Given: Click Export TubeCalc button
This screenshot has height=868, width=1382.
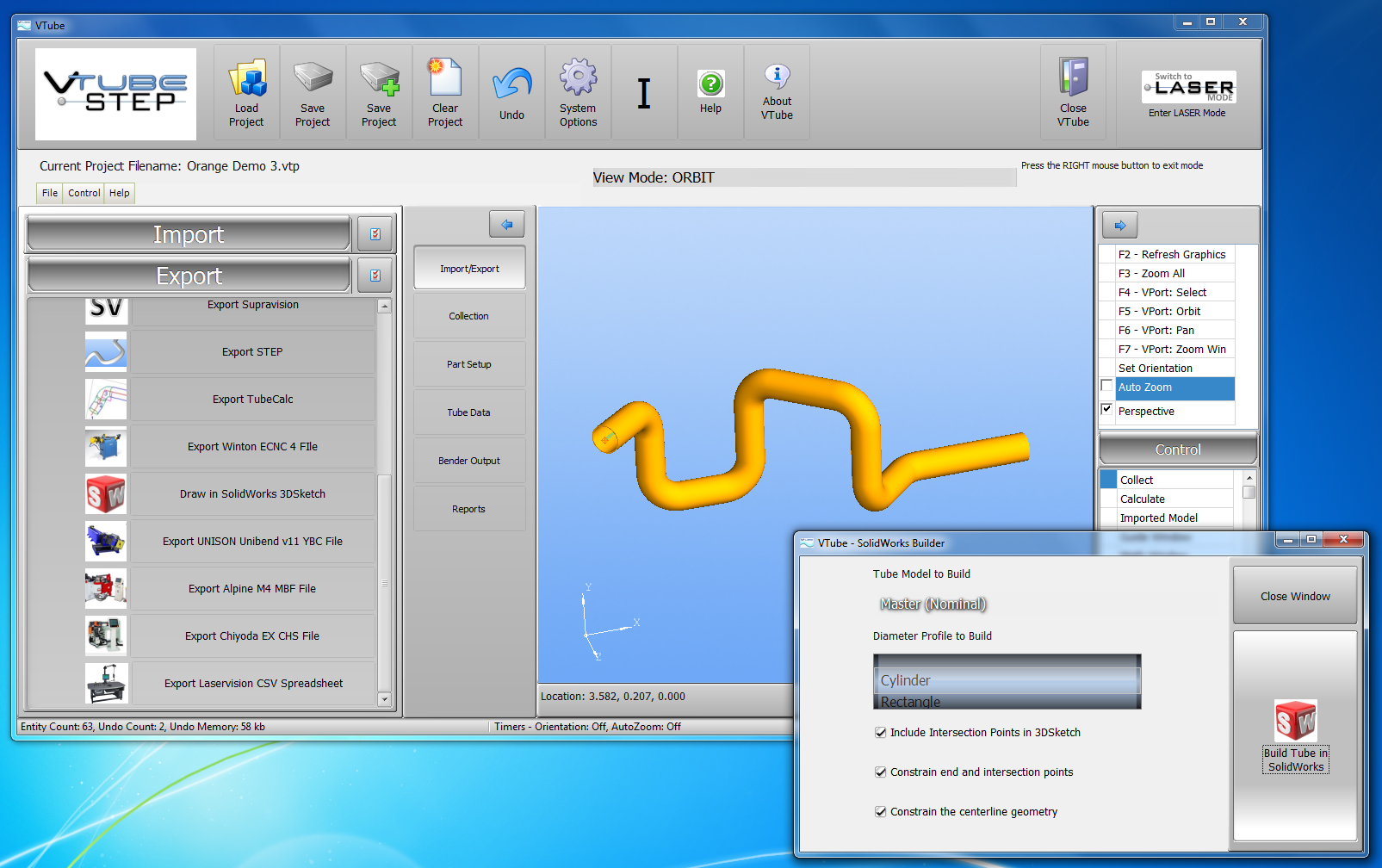Looking at the screenshot, I should pos(252,399).
